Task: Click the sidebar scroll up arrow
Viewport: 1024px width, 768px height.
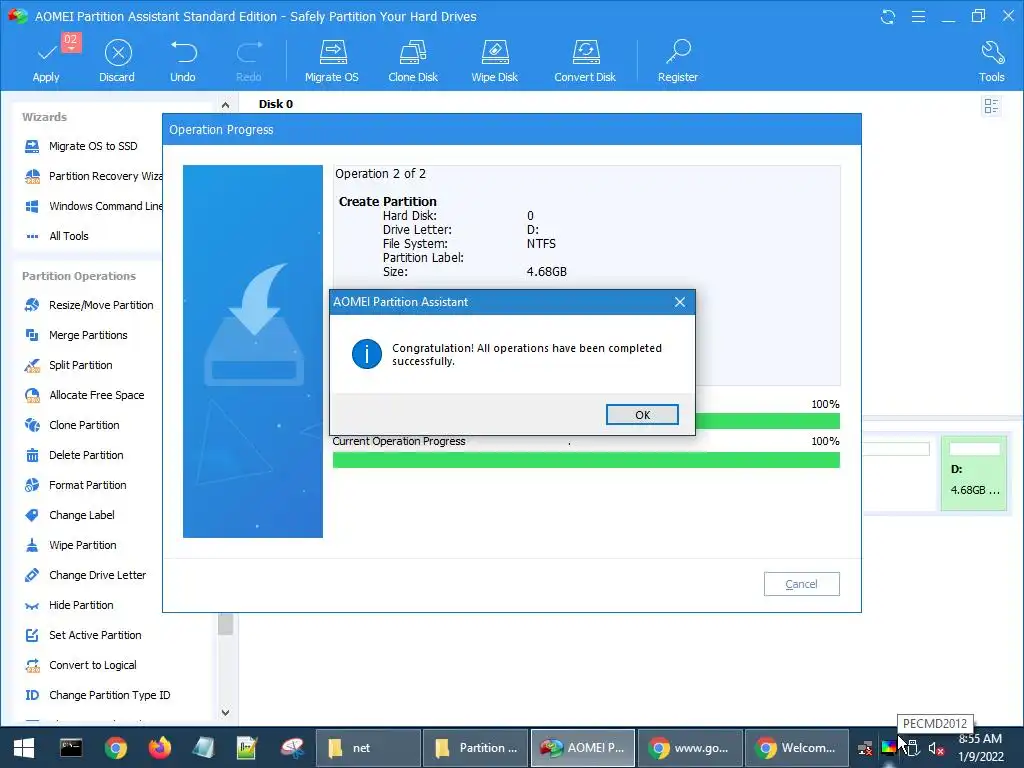Action: click(225, 104)
